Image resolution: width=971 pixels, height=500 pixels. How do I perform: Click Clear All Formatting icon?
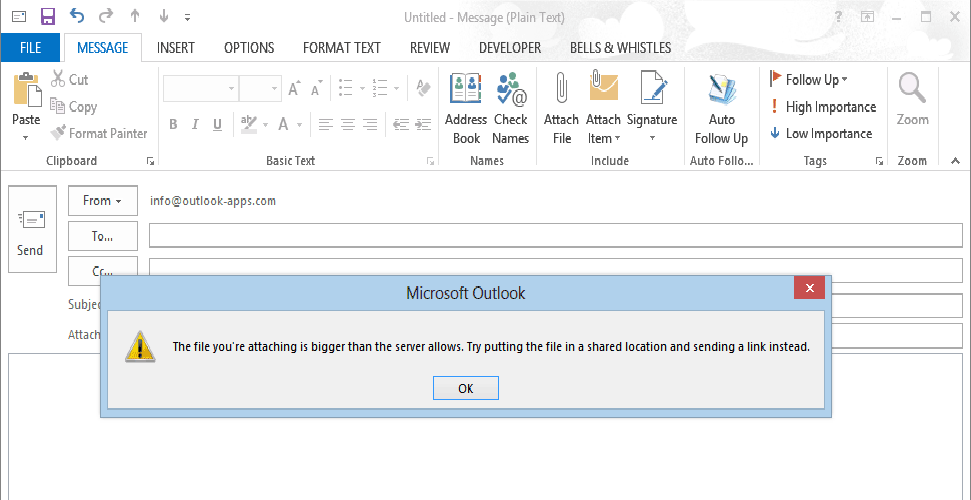click(x=424, y=88)
